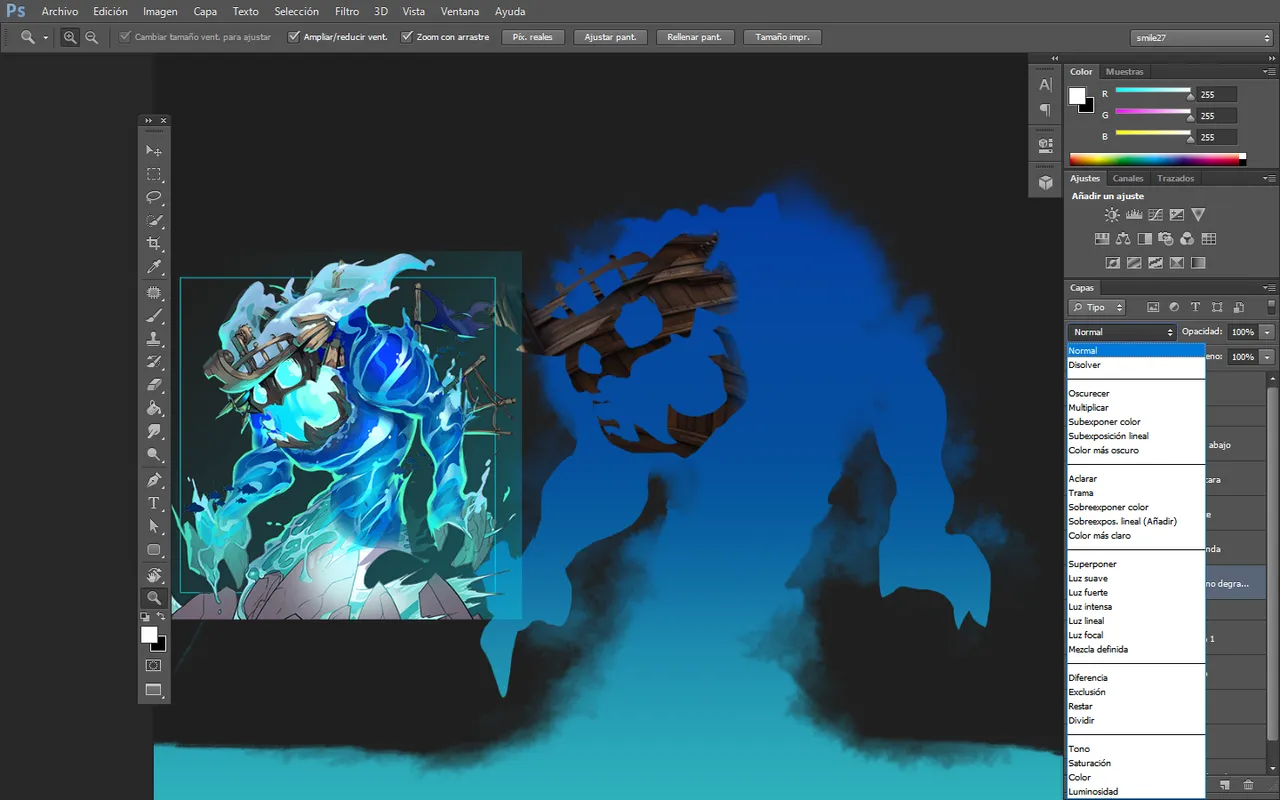Select the Path Selection tool
The height and width of the screenshot is (800, 1280).
coord(154,526)
